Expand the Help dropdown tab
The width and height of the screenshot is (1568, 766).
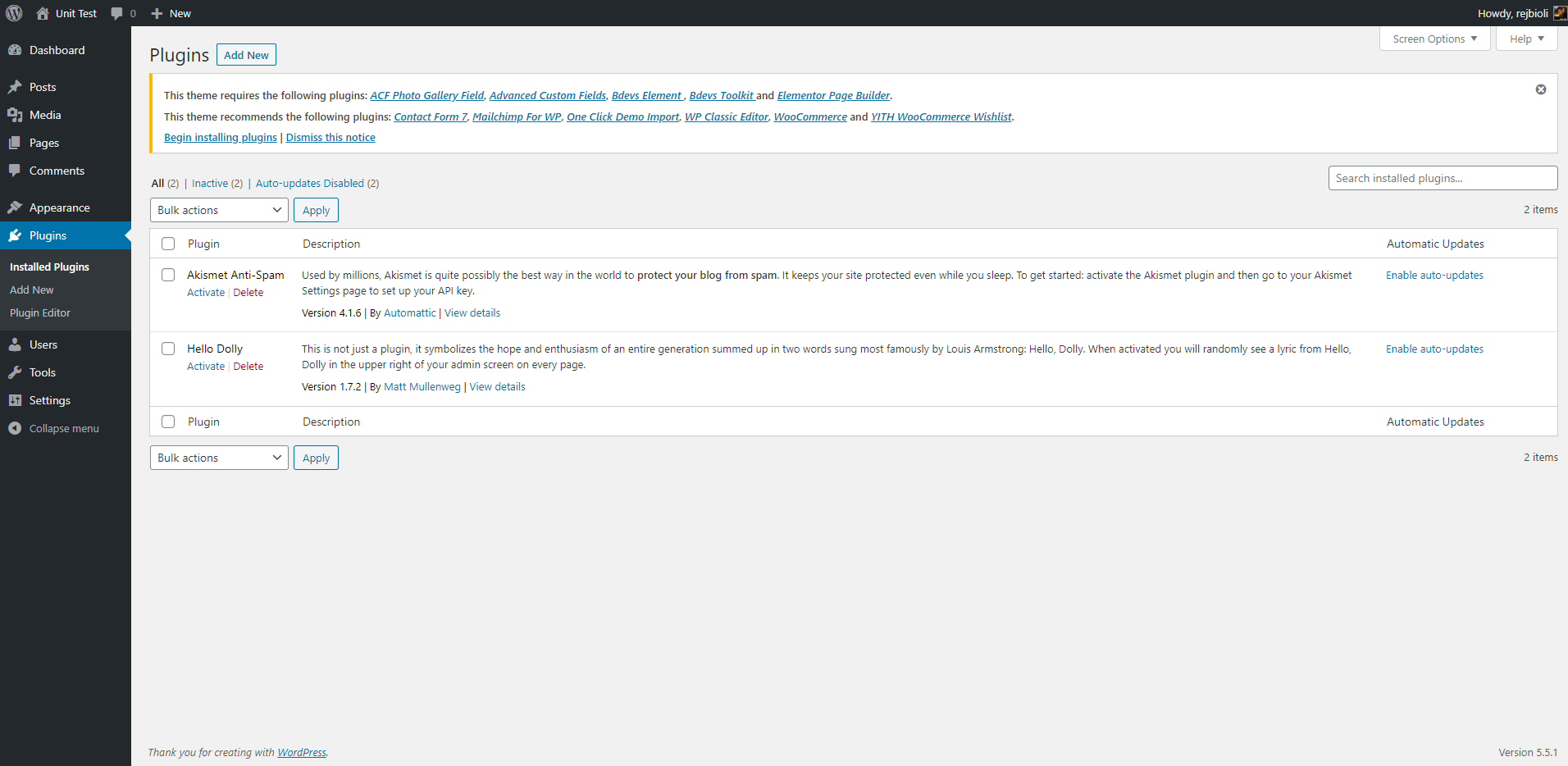tap(1526, 39)
